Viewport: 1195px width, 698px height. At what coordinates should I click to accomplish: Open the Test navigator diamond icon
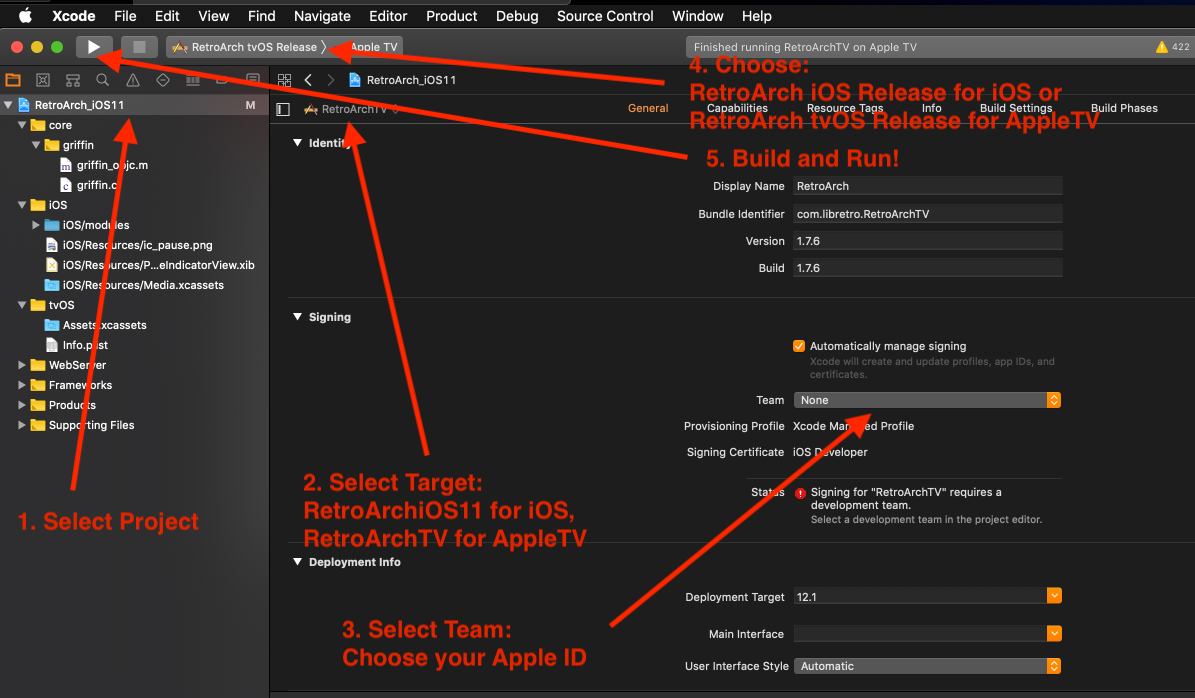click(x=162, y=80)
